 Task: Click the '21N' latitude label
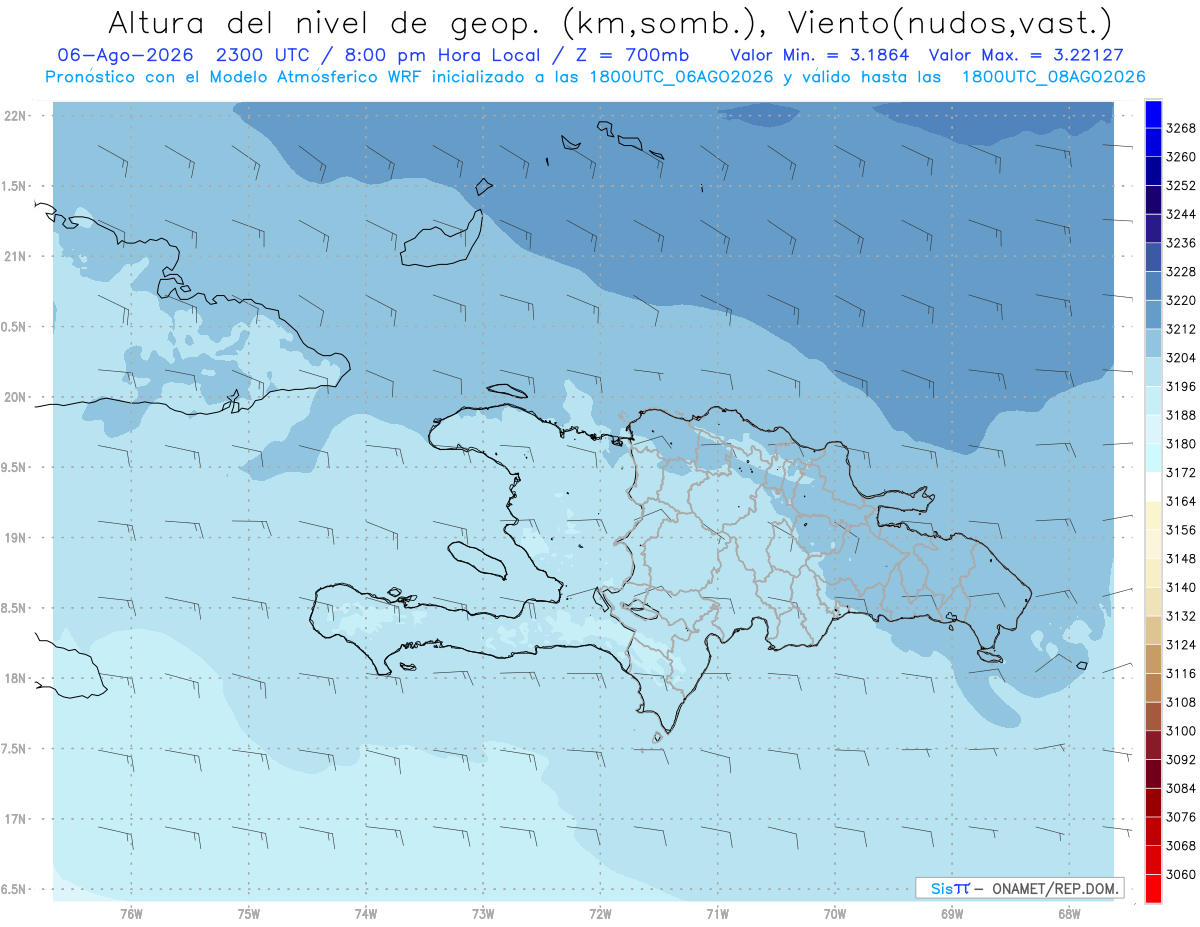[x=14, y=257]
